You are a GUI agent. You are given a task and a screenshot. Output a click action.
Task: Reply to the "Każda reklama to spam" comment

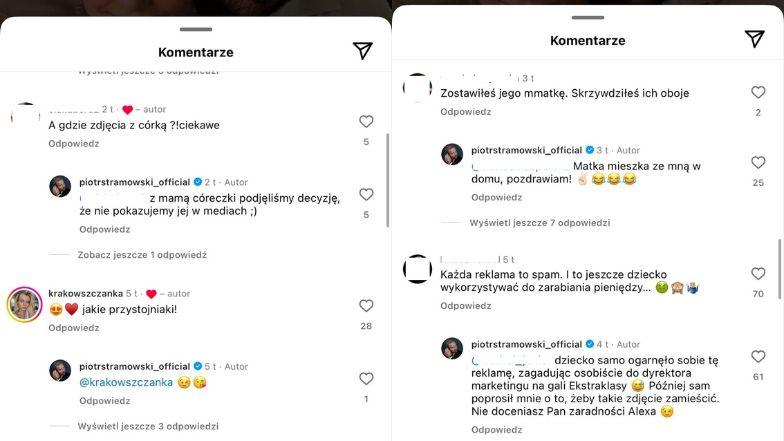coord(466,306)
